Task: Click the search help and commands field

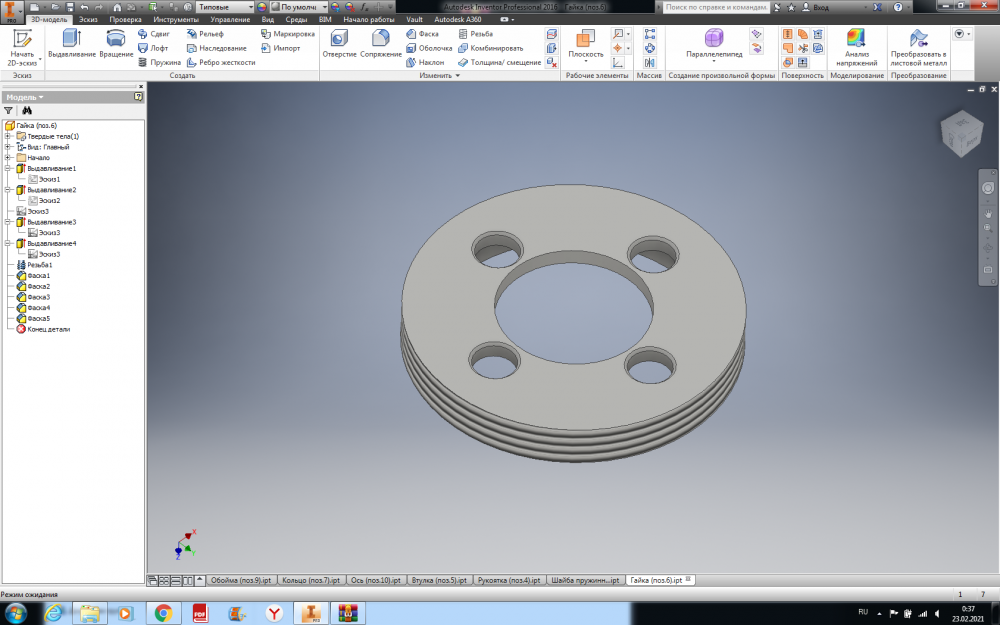Action: (716, 7)
